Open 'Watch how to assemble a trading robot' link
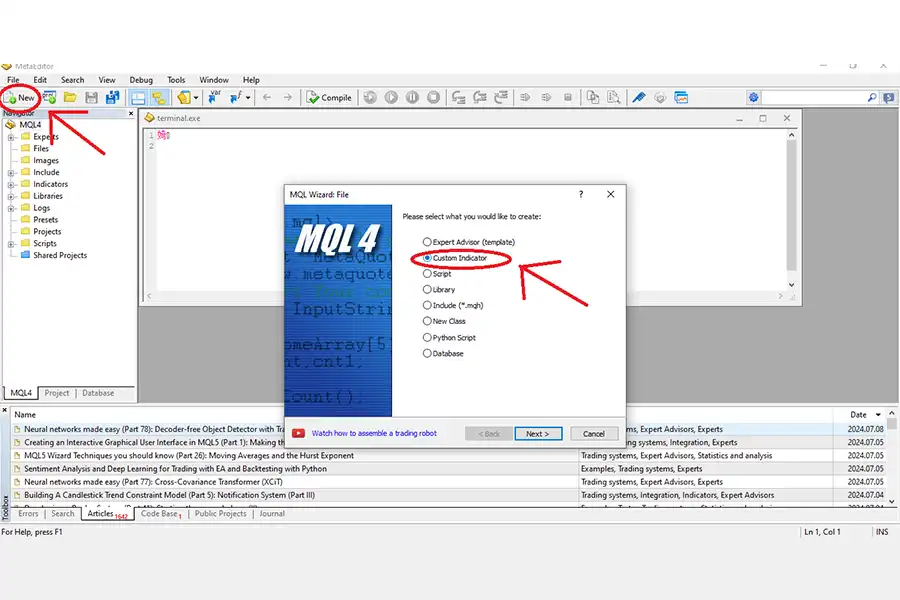The height and width of the screenshot is (600, 900). pyautogui.click(x=374, y=433)
